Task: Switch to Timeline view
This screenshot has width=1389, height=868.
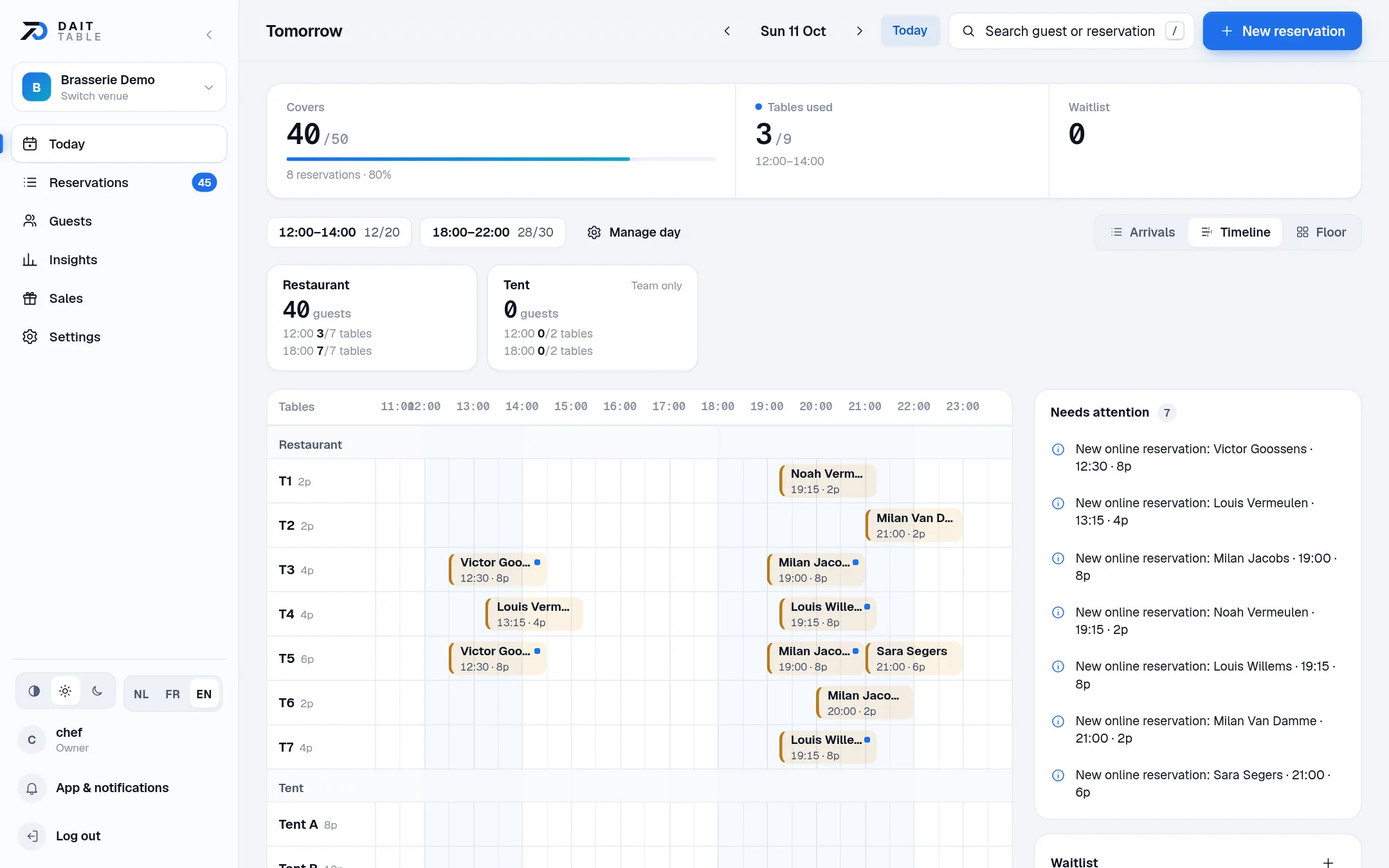Action: click(1235, 232)
